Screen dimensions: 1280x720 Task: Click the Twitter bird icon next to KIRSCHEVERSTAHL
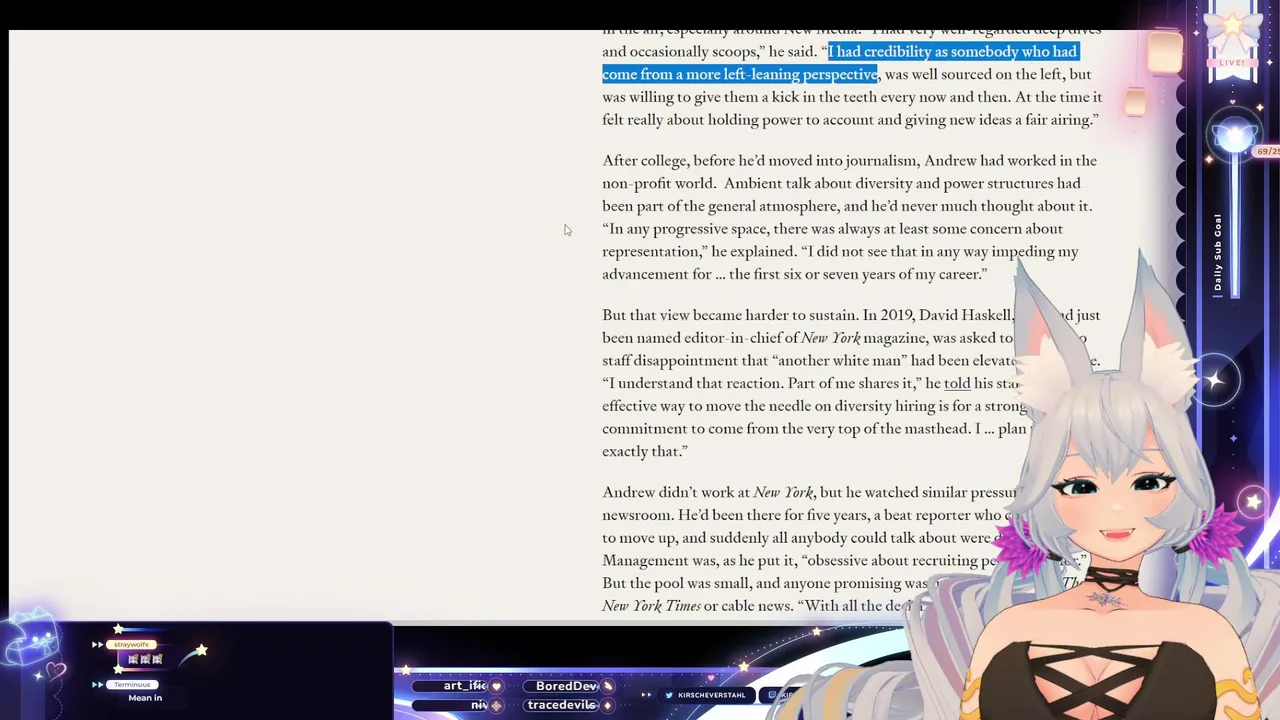click(668, 695)
